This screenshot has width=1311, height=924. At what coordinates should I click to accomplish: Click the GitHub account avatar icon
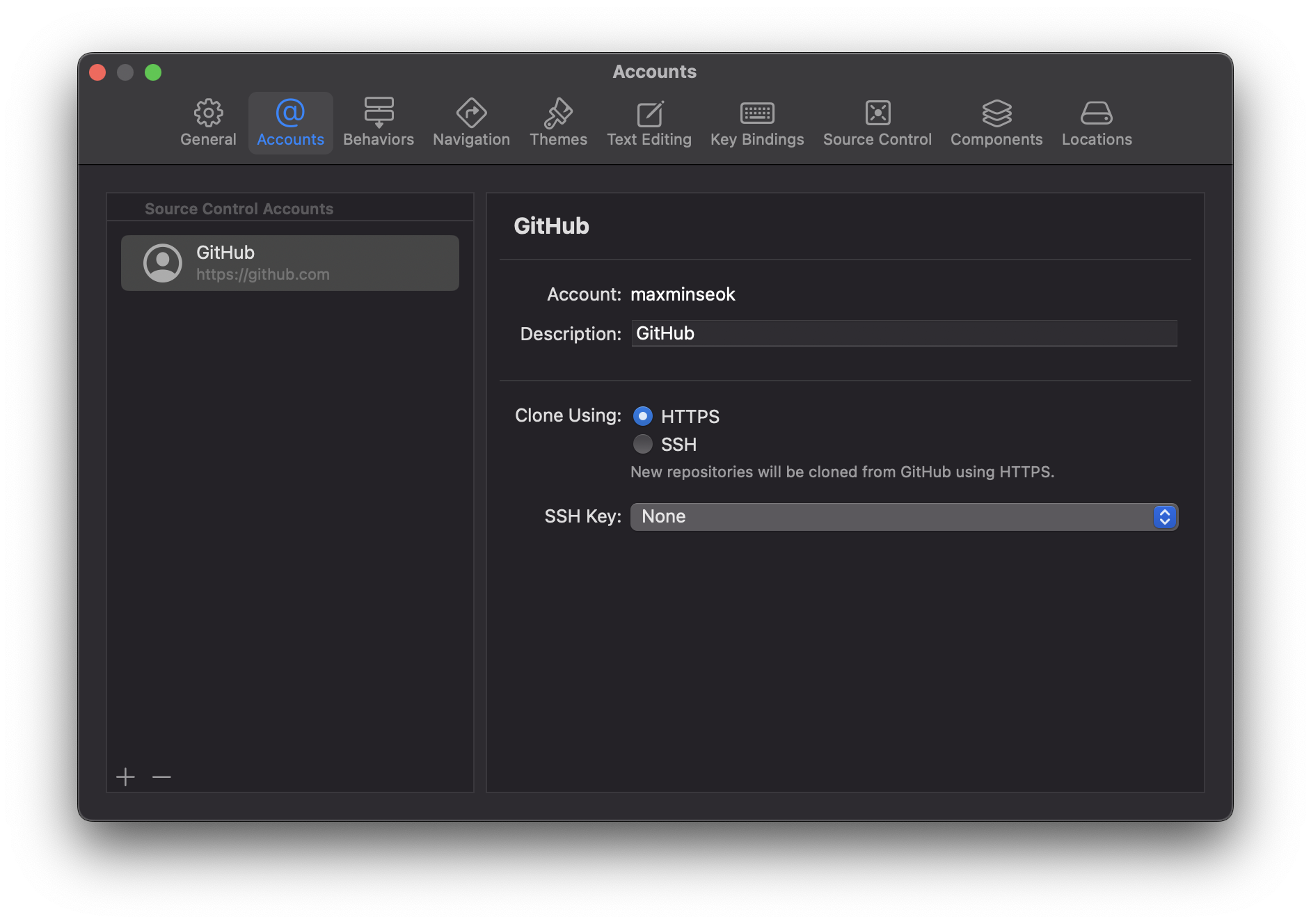click(x=163, y=263)
